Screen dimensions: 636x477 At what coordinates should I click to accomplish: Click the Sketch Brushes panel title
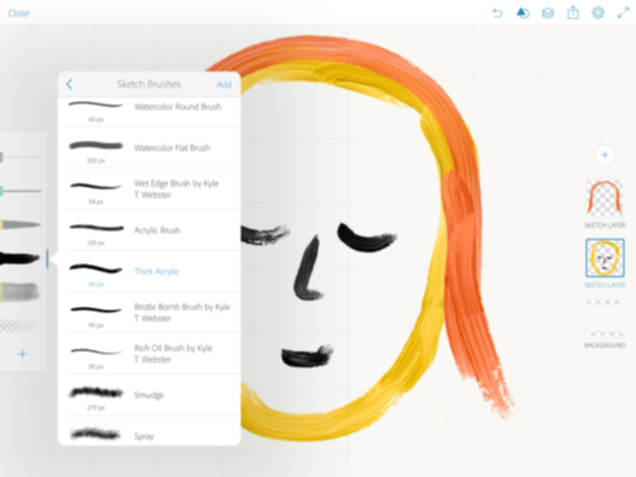(x=149, y=84)
